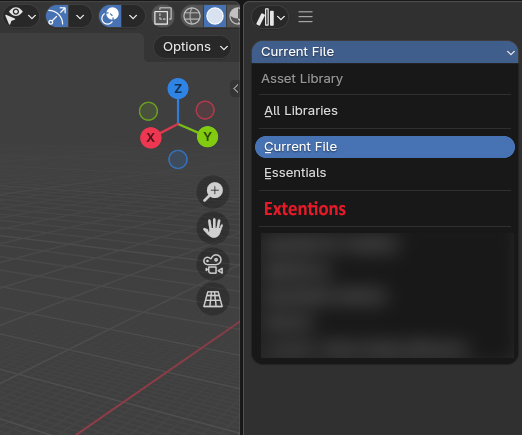Toggle X-ray mode icon
The width and height of the screenshot is (522, 435).
tap(163, 16)
